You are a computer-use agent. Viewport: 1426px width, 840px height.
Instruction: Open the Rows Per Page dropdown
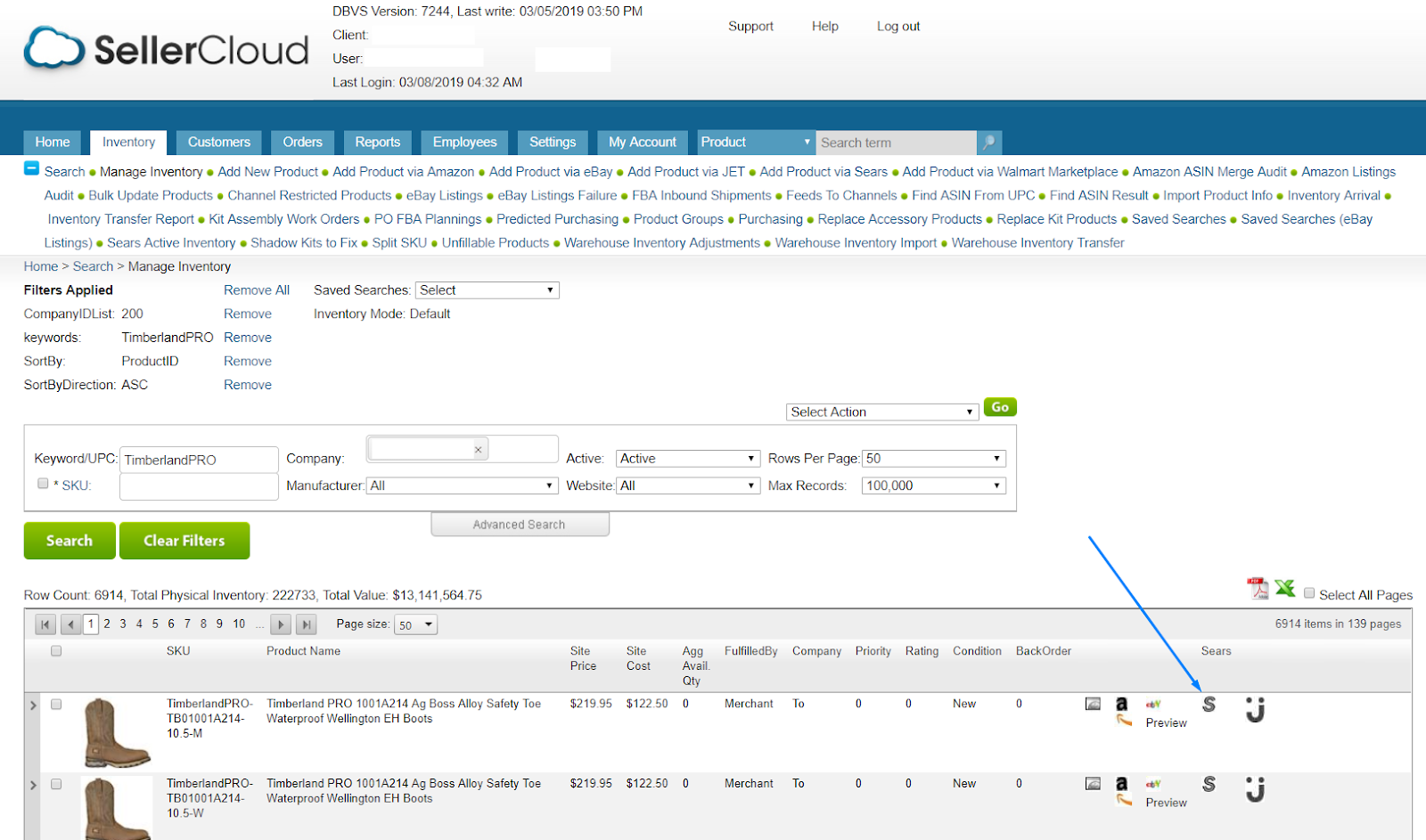pos(933,459)
